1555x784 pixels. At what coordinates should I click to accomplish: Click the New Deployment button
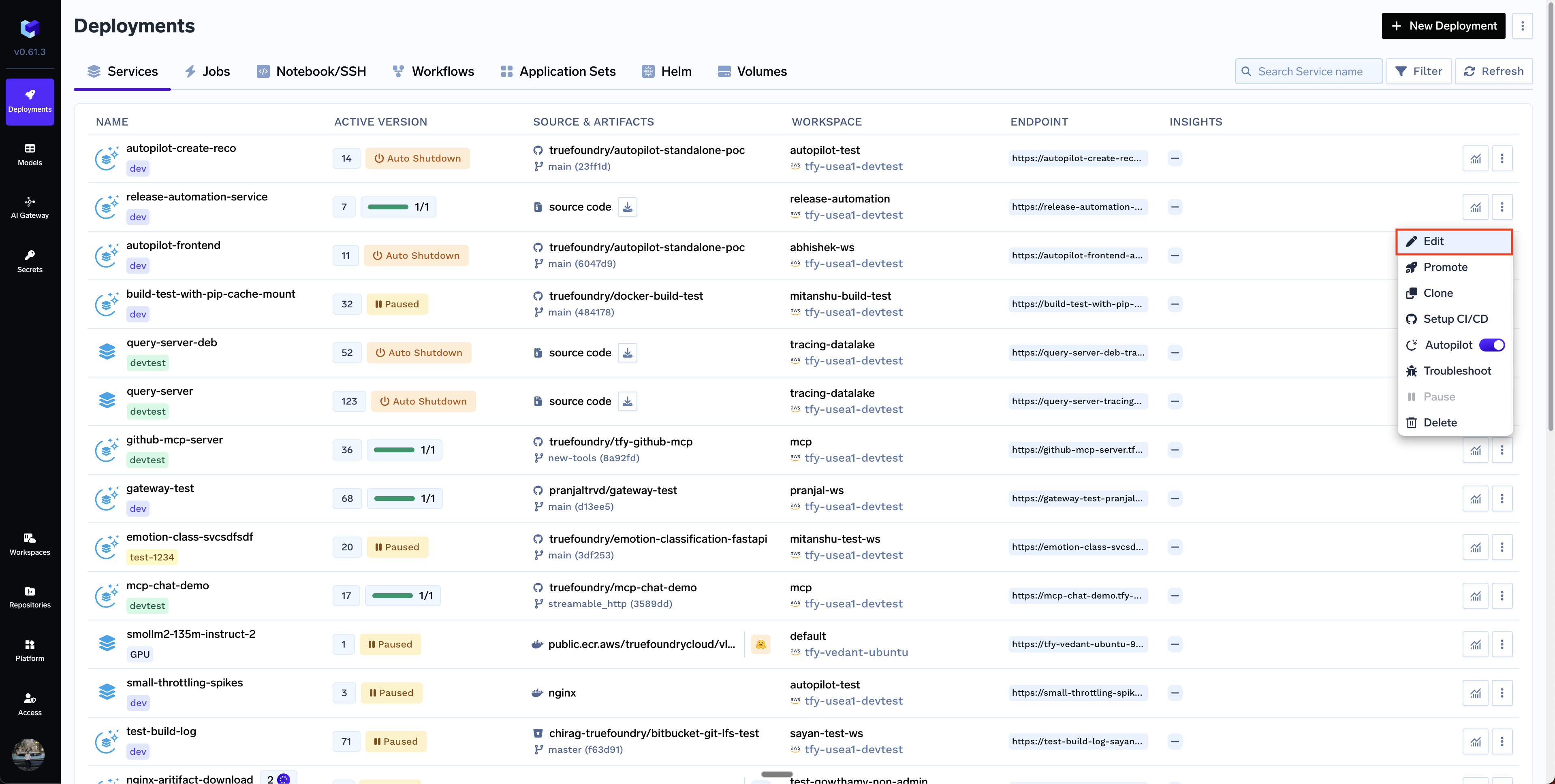pyautogui.click(x=1443, y=26)
